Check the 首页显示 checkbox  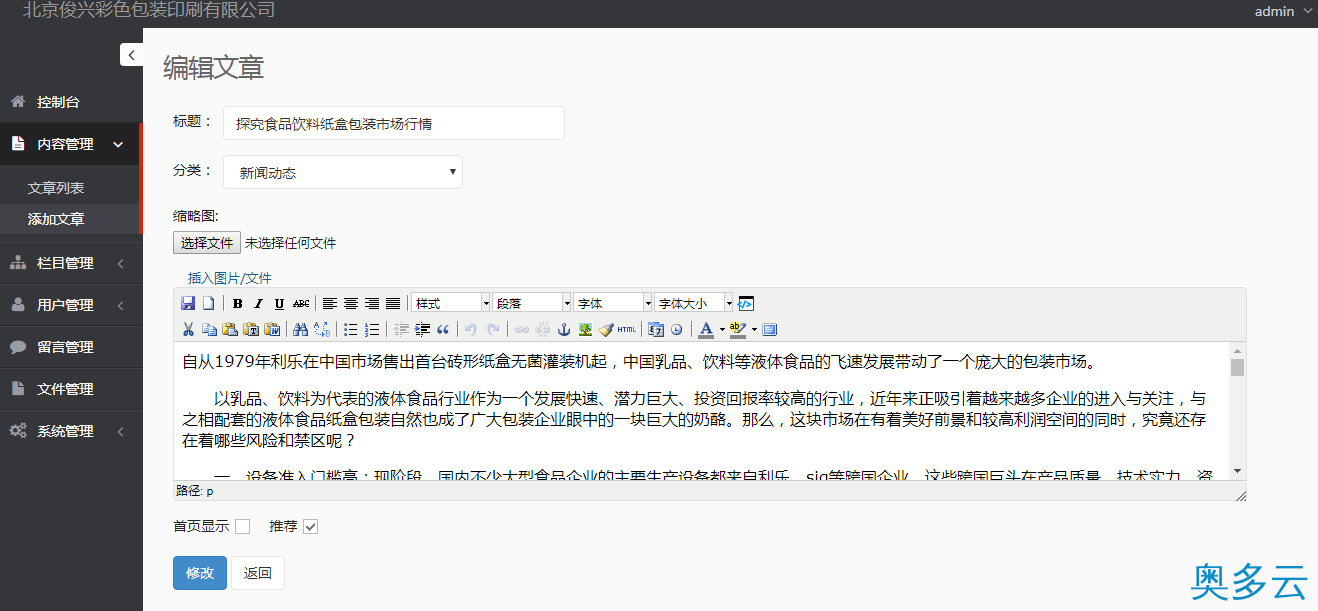[242, 526]
